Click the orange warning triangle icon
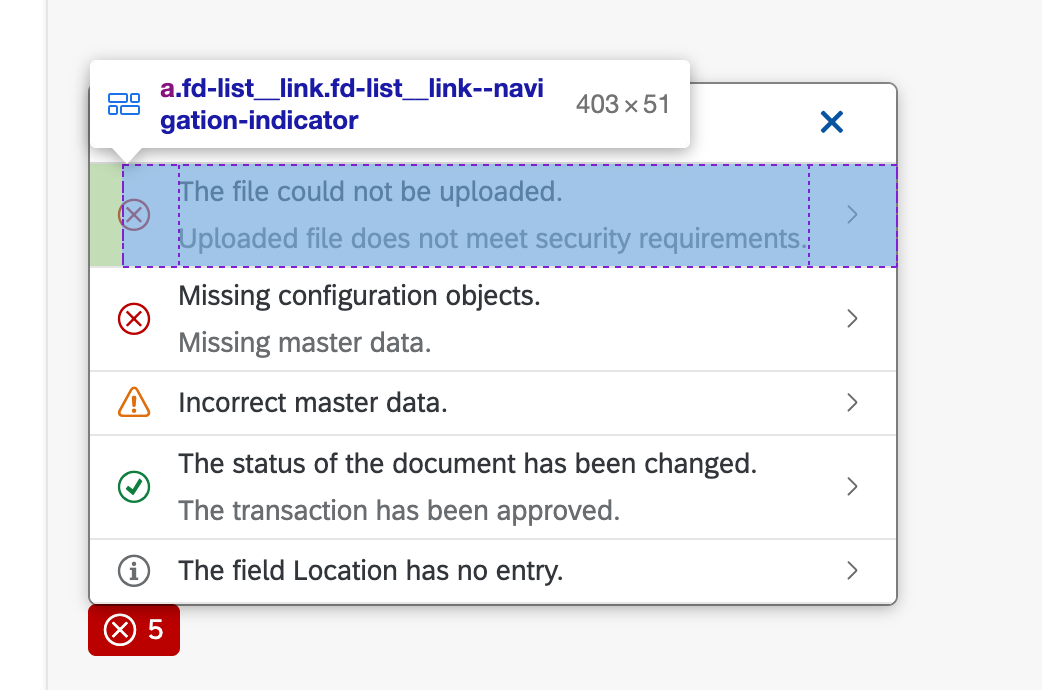Viewport: 1042px width, 690px height. click(134, 403)
